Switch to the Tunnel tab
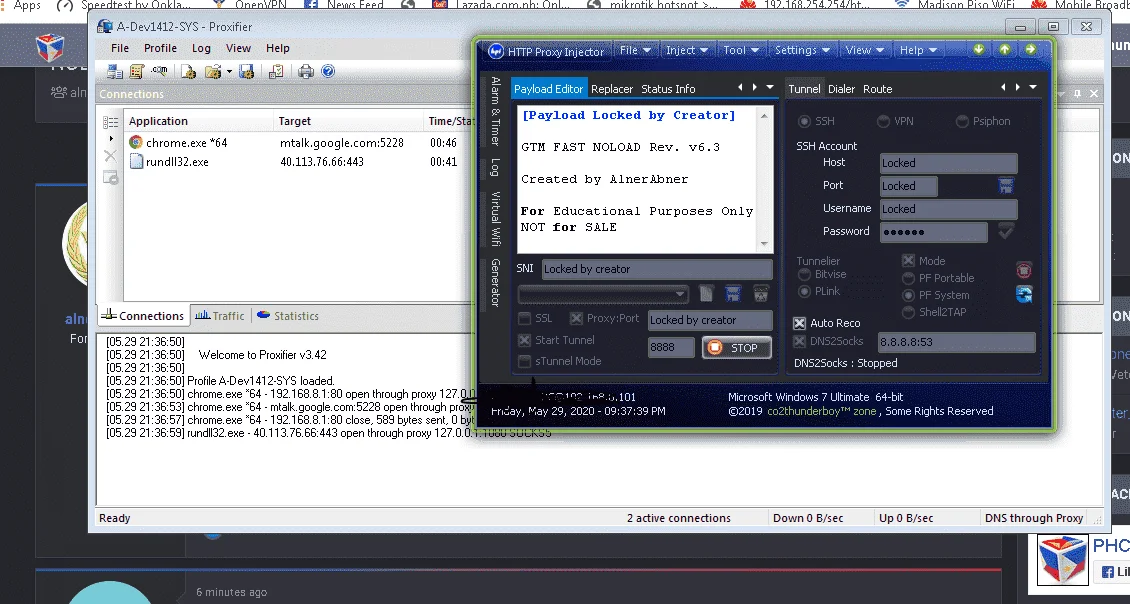Image resolution: width=1130 pixels, height=604 pixels. point(804,89)
